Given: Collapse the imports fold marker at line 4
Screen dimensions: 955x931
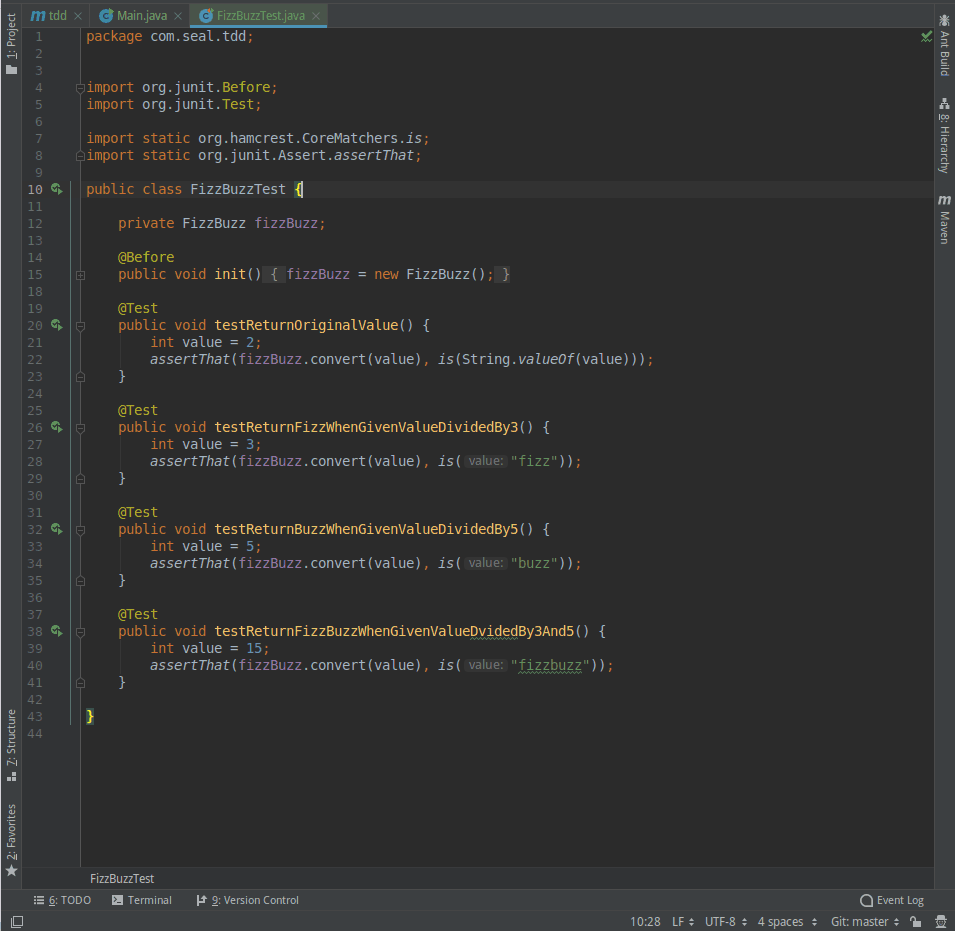Looking at the screenshot, I should coord(80,88).
